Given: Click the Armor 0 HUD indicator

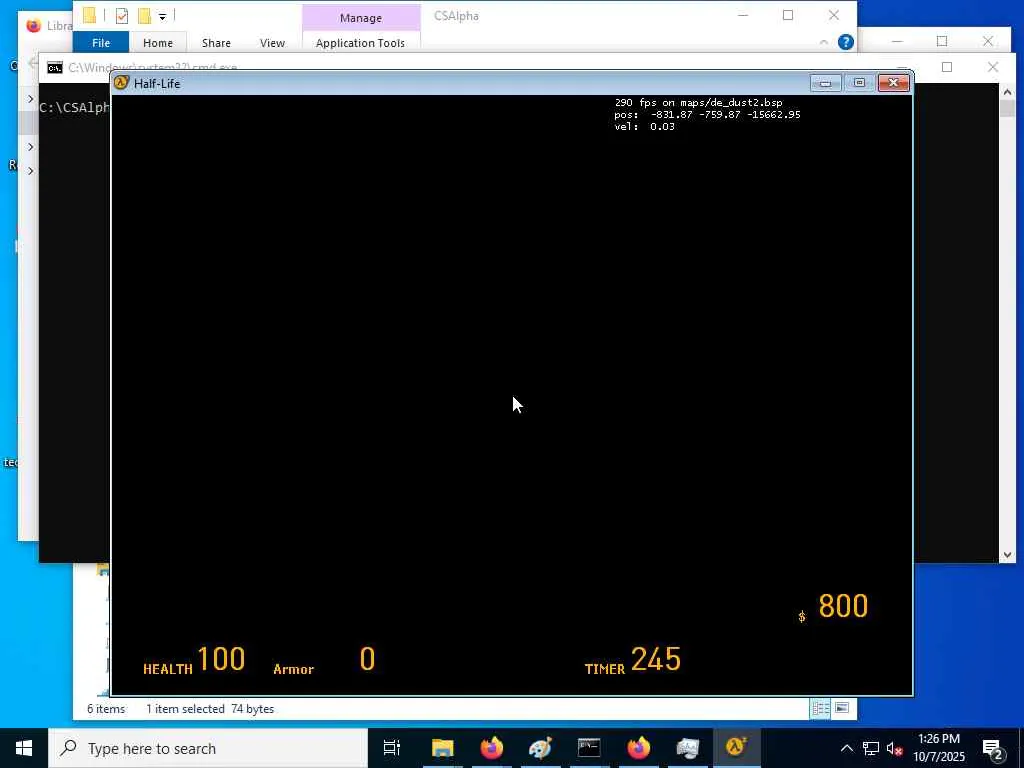Looking at the screenshot, I should pos(325,660).
